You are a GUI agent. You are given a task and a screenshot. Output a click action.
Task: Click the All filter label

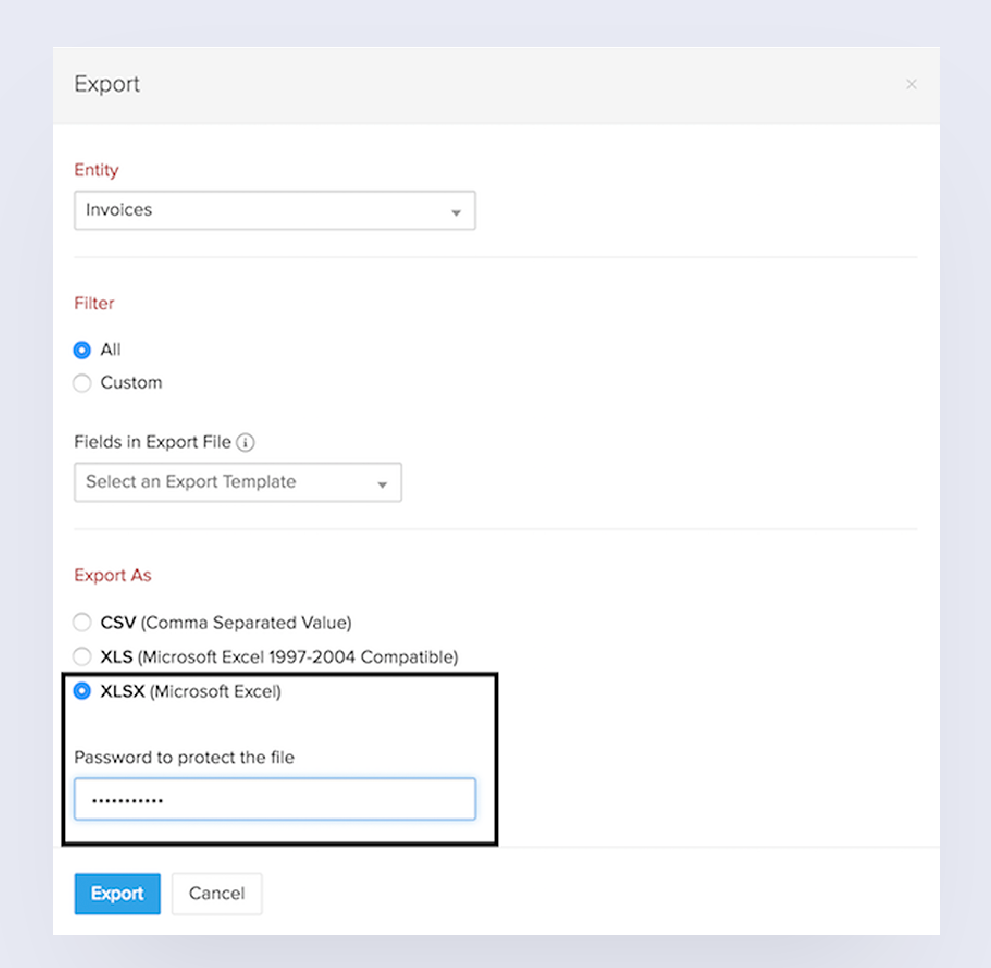tap(110, 349)
